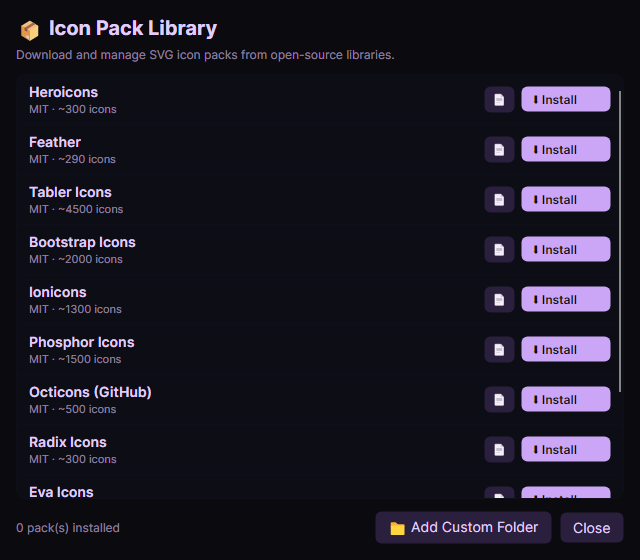Select the Octicons (GitHub) pack name
The image size is (640, 560).
[90, 392]
